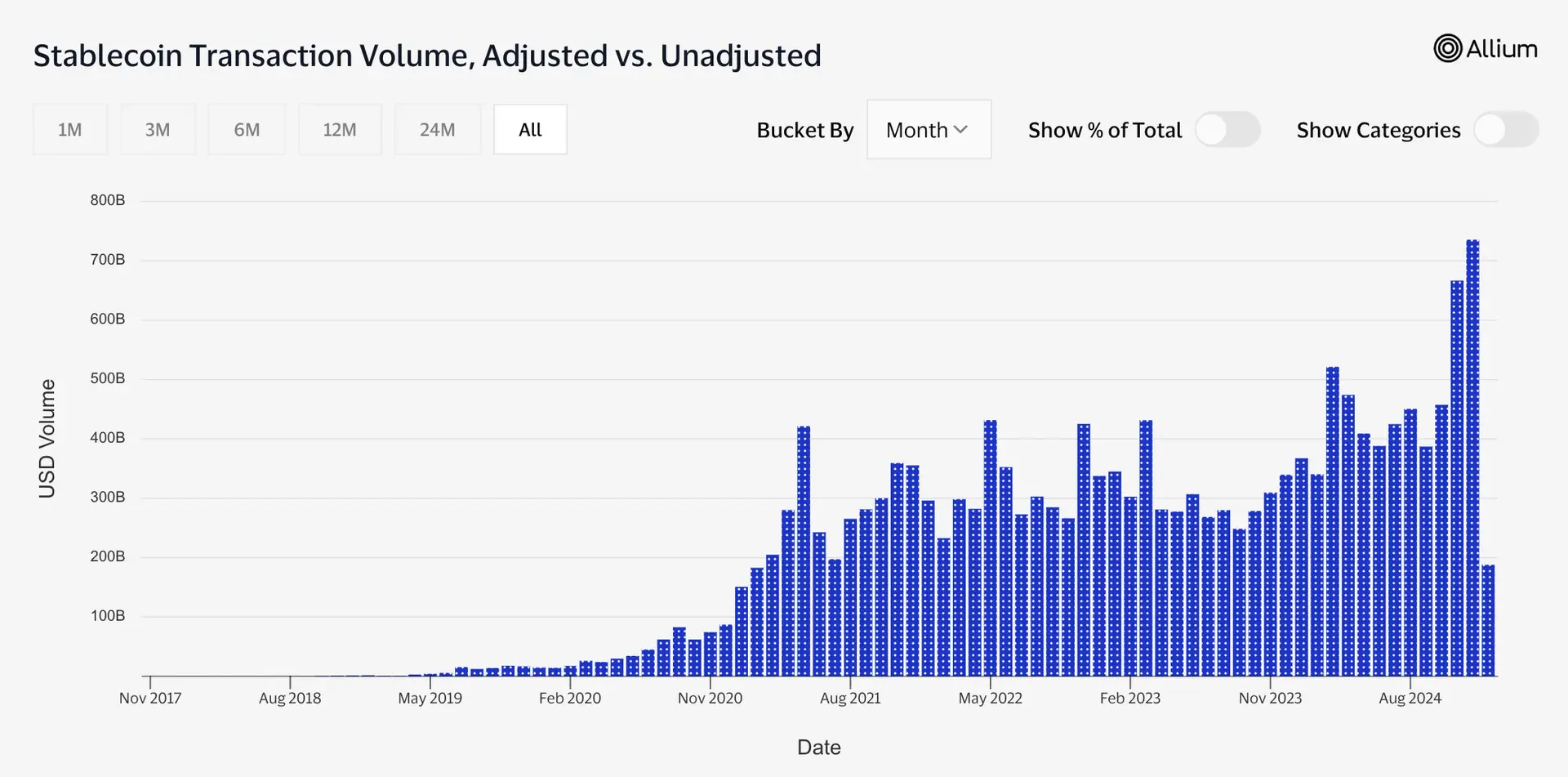Screen dimensions: 1568x777
Task: Select the All time range
Action: tap(530, 129)
